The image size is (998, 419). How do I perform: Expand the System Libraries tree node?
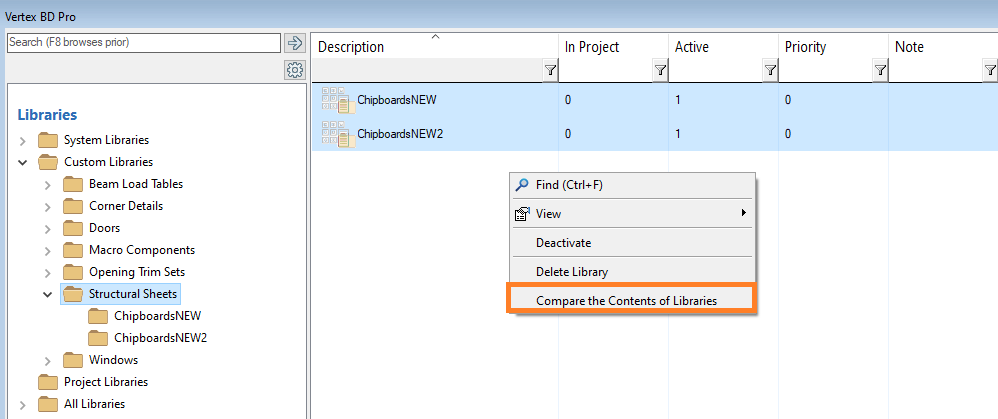click(22, 140)
